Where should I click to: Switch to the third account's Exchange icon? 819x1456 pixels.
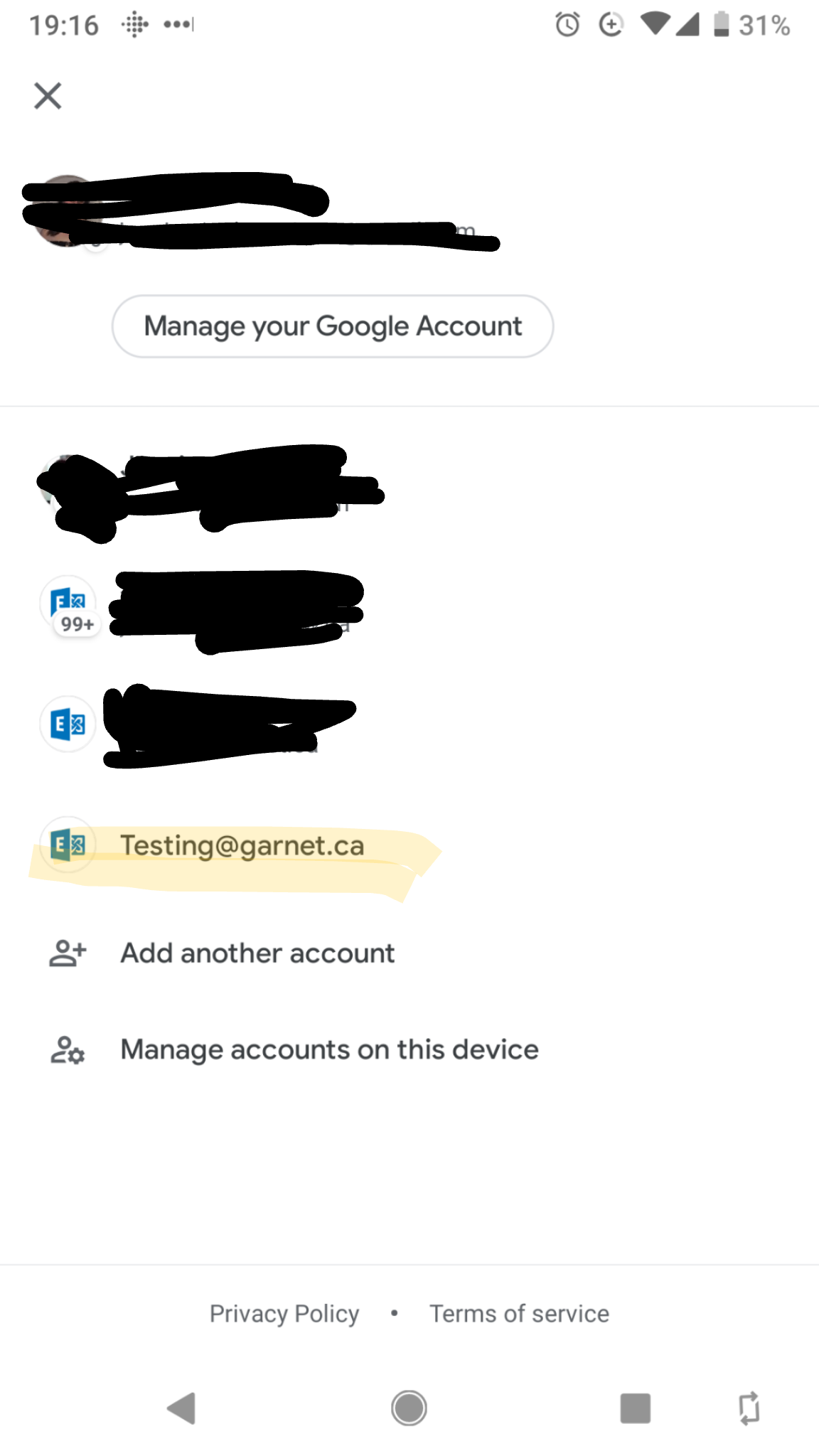click(68, 724)
